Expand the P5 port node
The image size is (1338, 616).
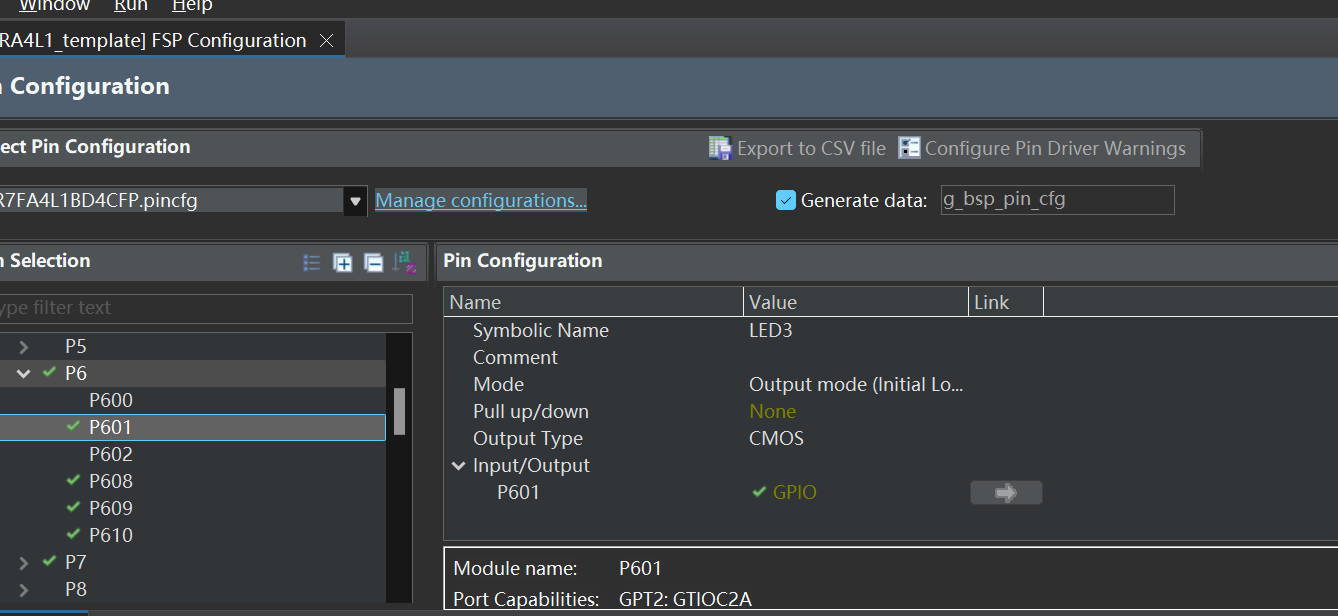(x=24, y=347)
